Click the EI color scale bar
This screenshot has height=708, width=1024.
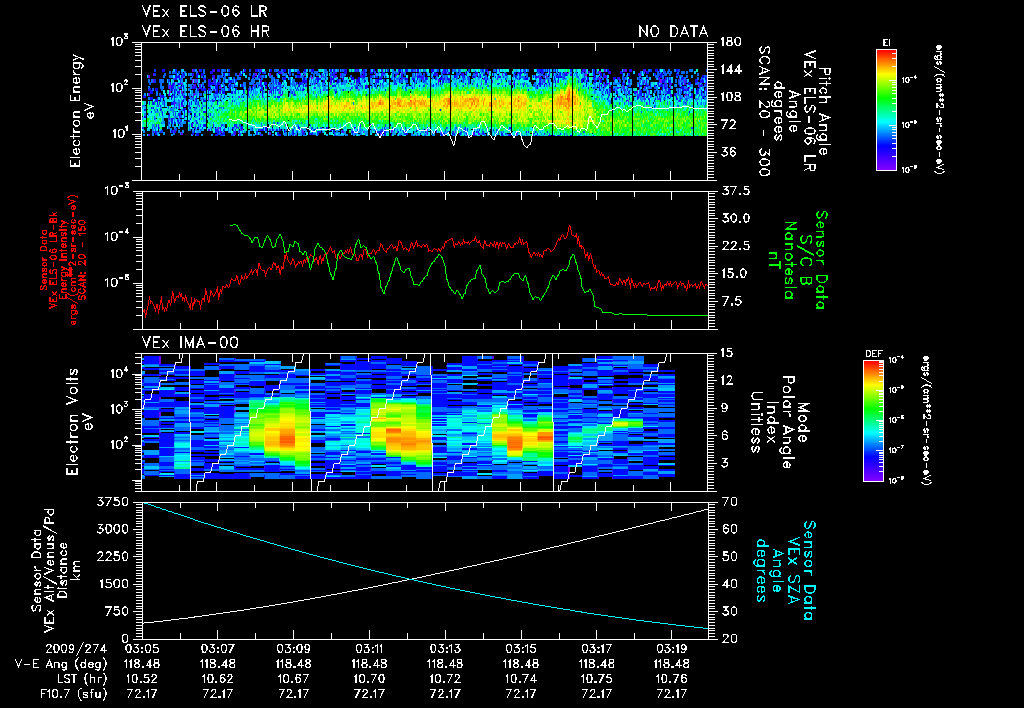[x=886, y=109]
